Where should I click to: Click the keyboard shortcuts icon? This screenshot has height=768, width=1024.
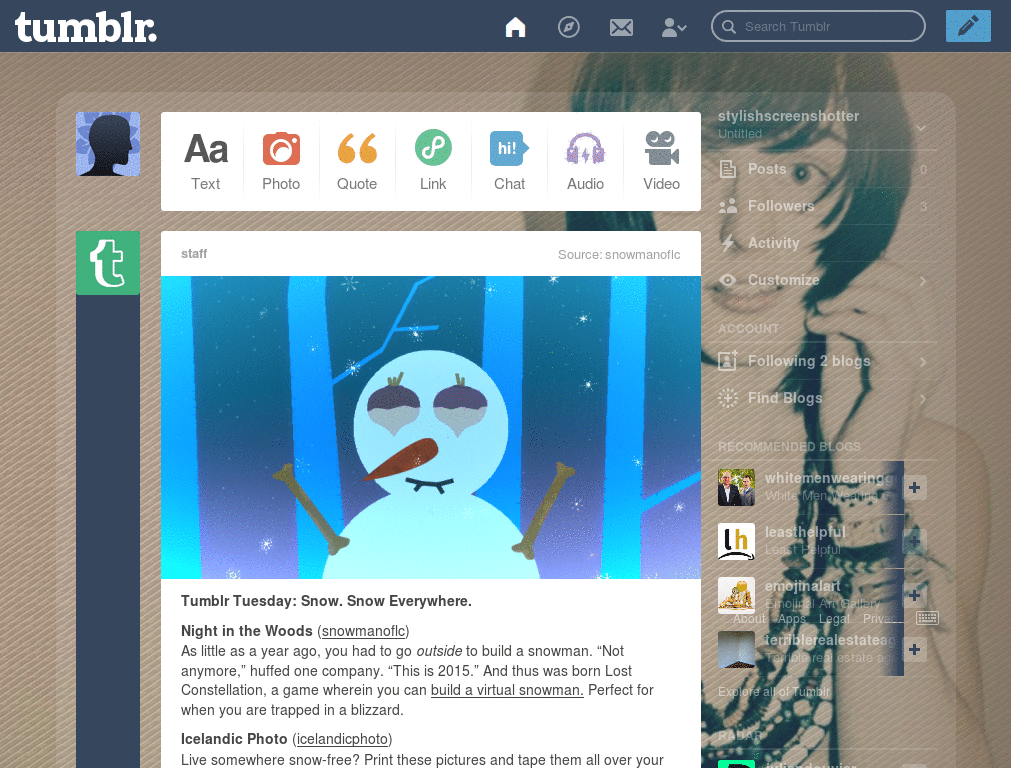[x=927, y=618]
